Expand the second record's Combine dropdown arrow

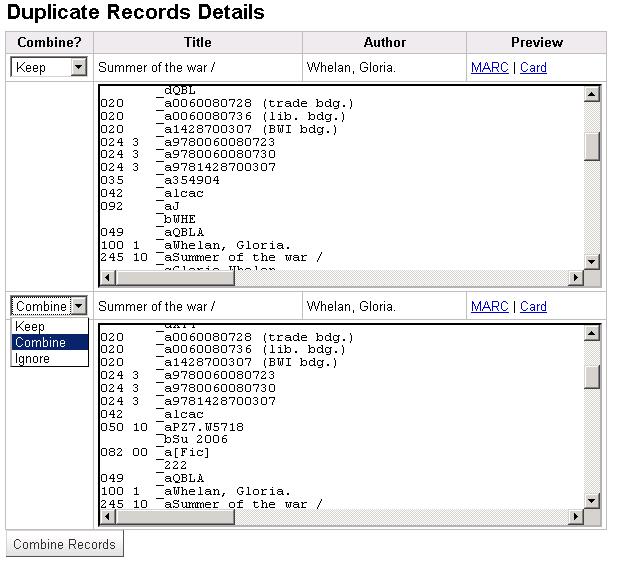79,306
